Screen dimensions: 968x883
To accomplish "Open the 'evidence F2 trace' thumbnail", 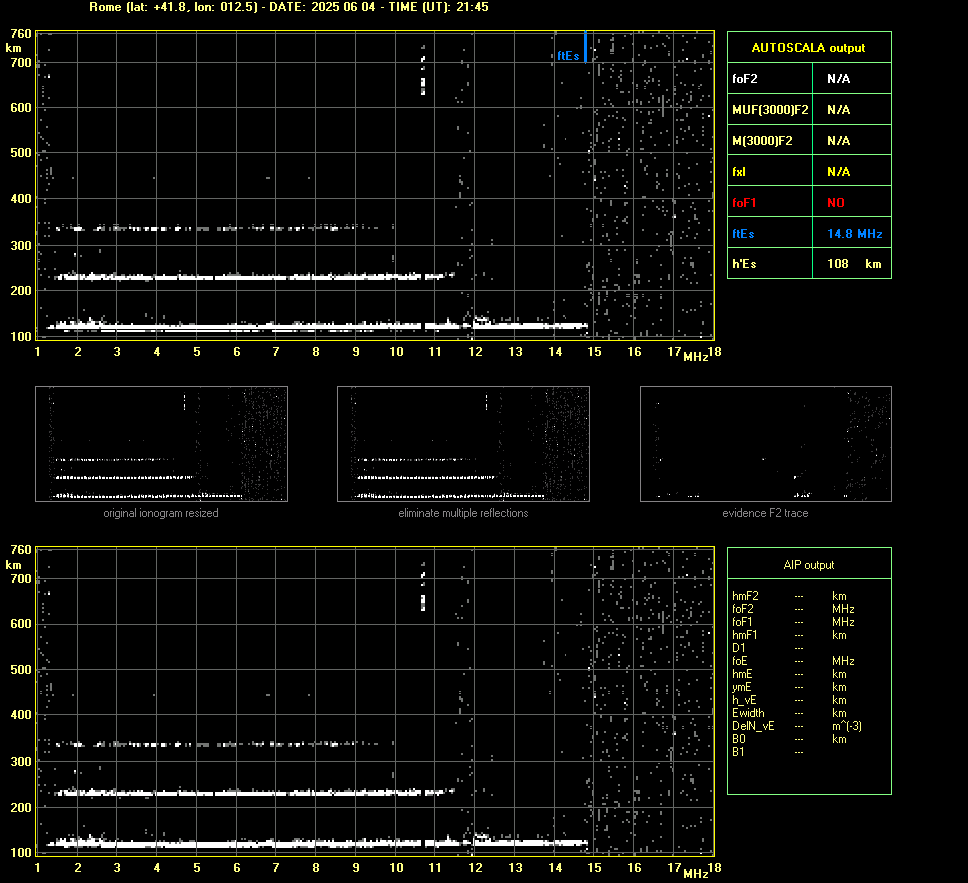I will (766, 444).
